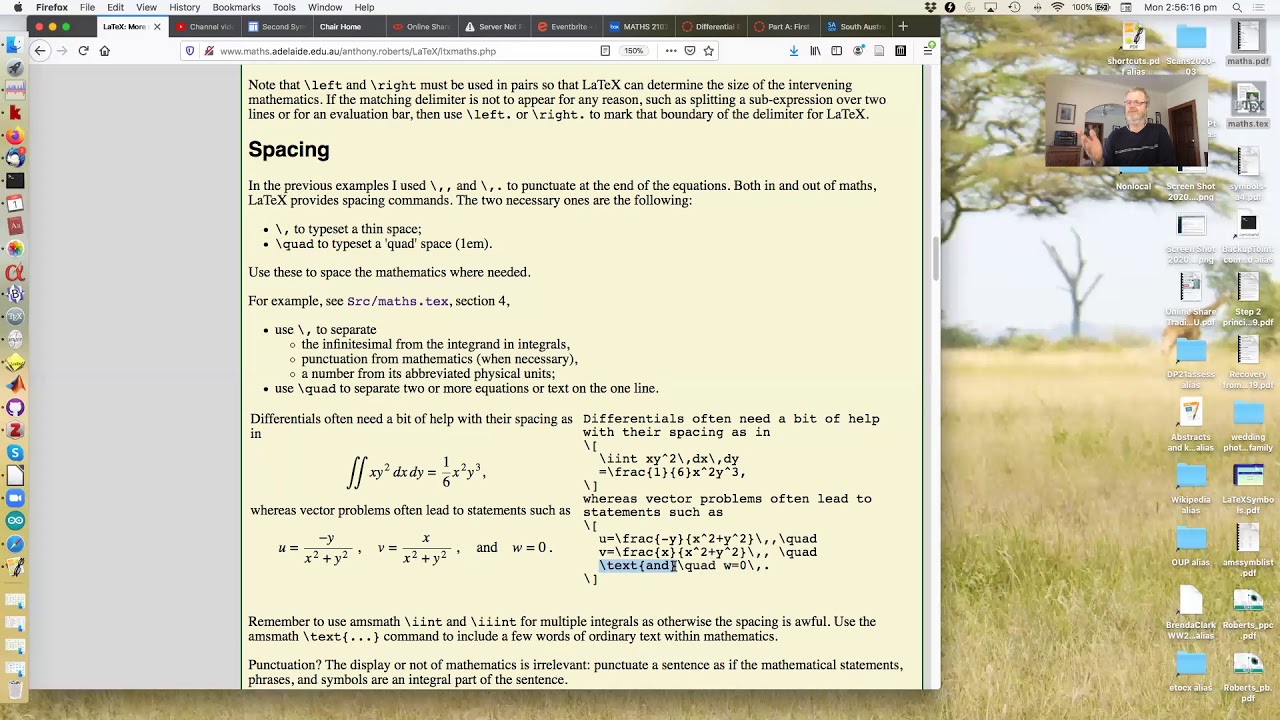The height and width of the screenshot is (720, 1280).
Task: Open the Window menu
Action: tap(325, 7)
